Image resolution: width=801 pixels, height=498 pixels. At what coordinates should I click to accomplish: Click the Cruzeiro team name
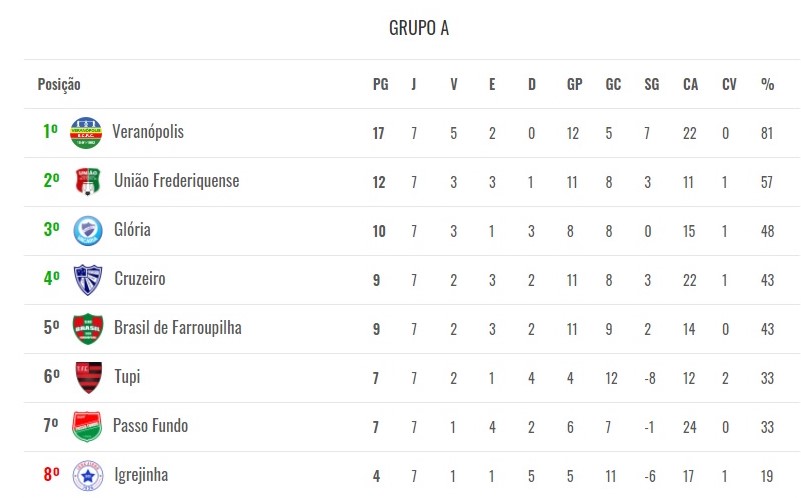(x=140, y=279)
